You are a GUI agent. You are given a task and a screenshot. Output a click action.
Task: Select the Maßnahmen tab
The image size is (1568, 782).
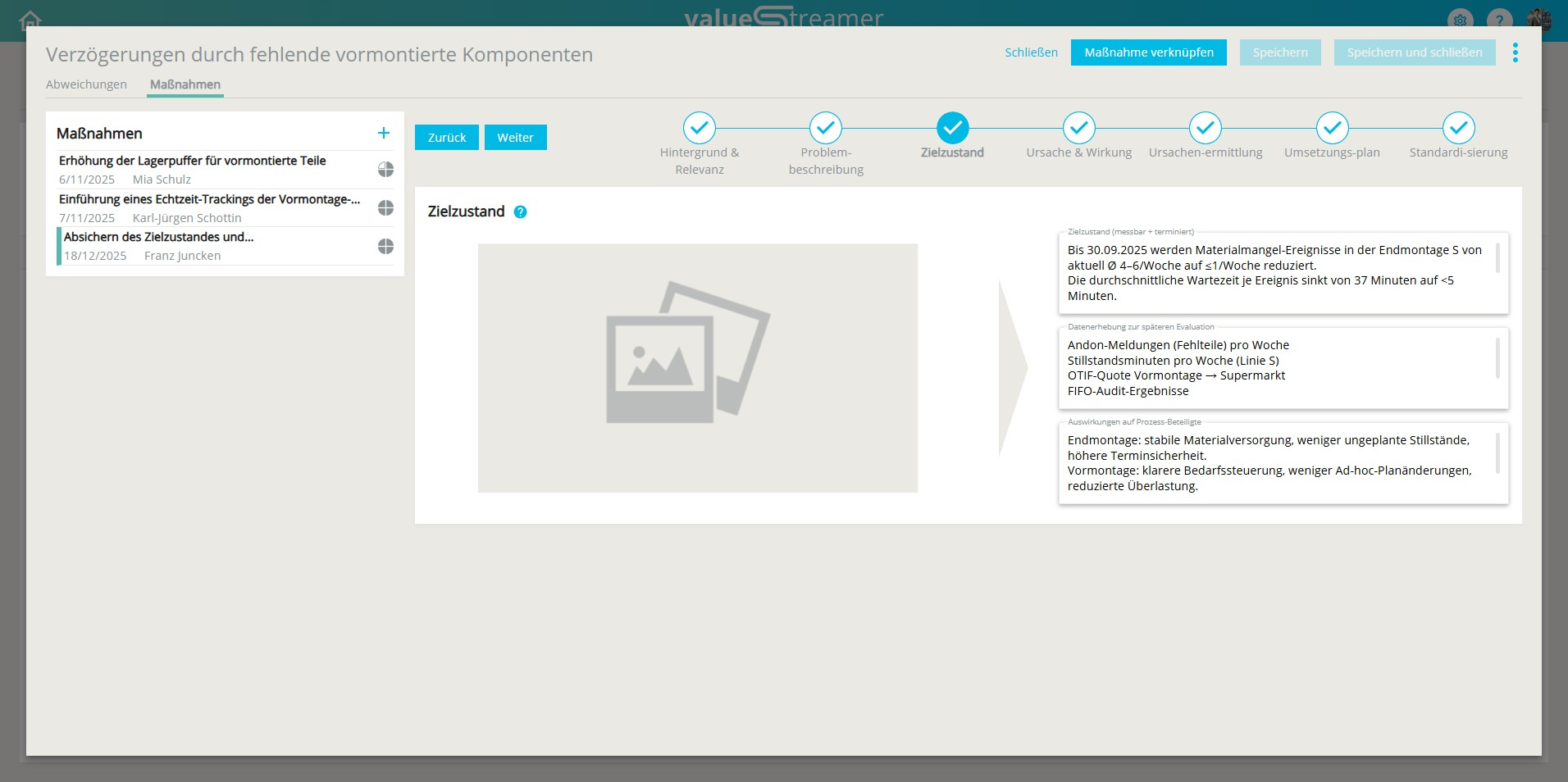coord(185,84)
